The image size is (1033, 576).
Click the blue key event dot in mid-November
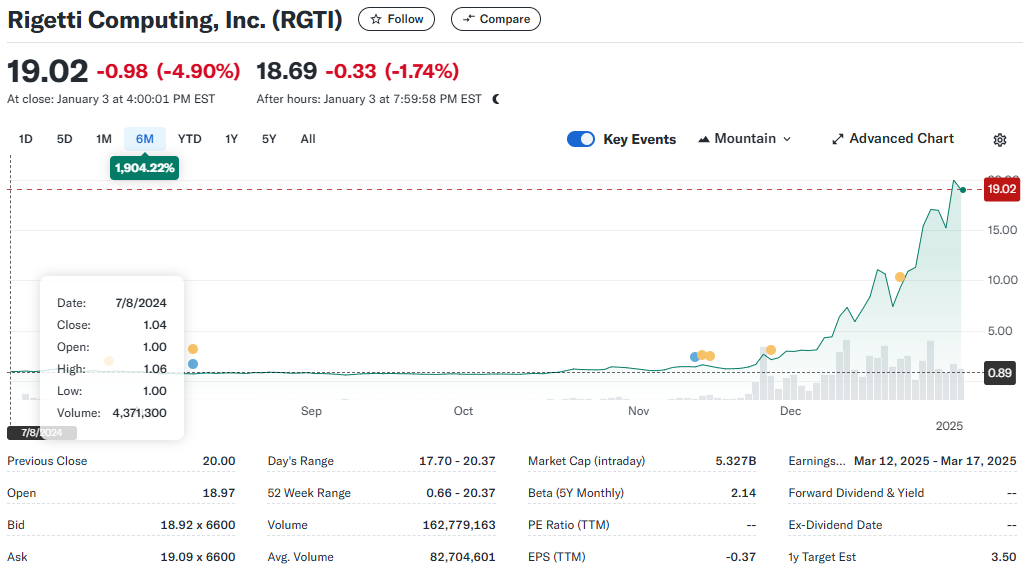(694, 357)
